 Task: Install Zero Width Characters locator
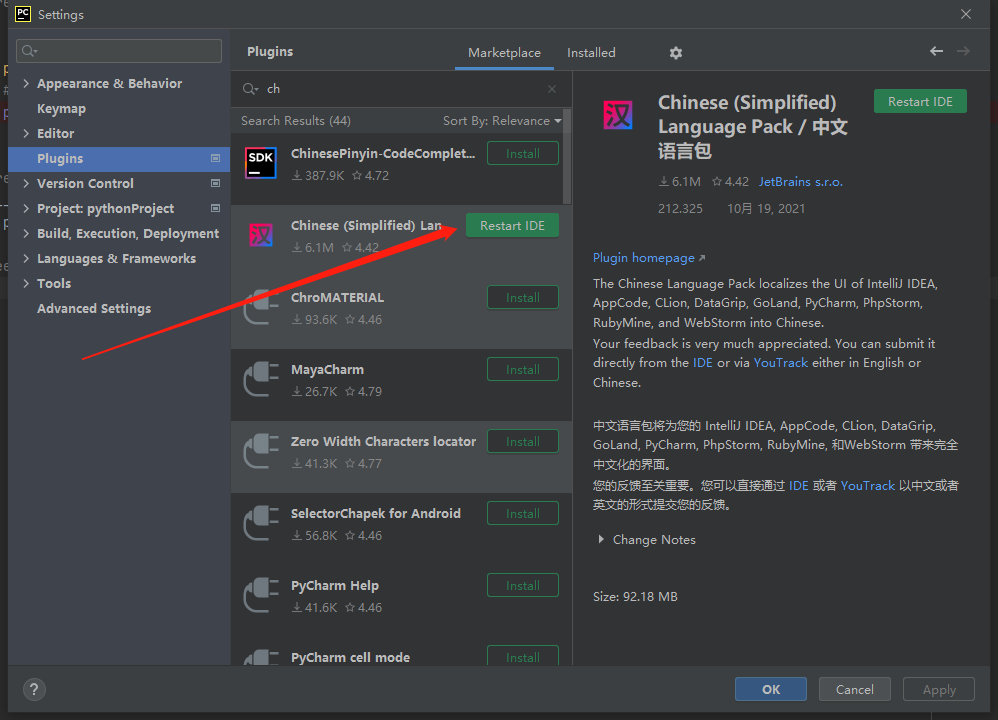523,441
